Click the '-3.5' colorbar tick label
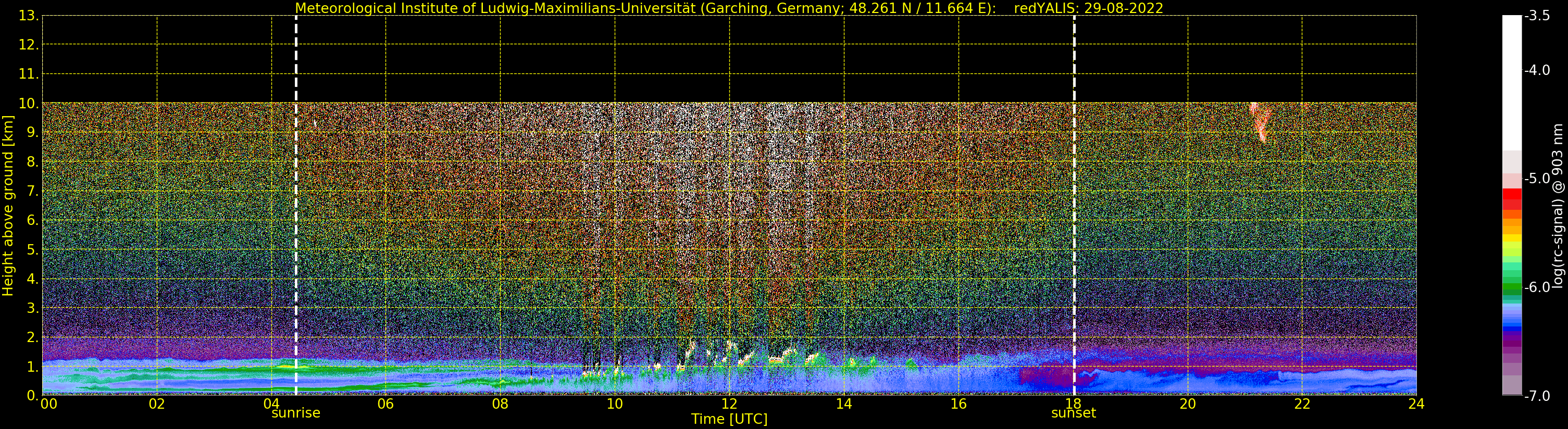 click(1537, 16)
